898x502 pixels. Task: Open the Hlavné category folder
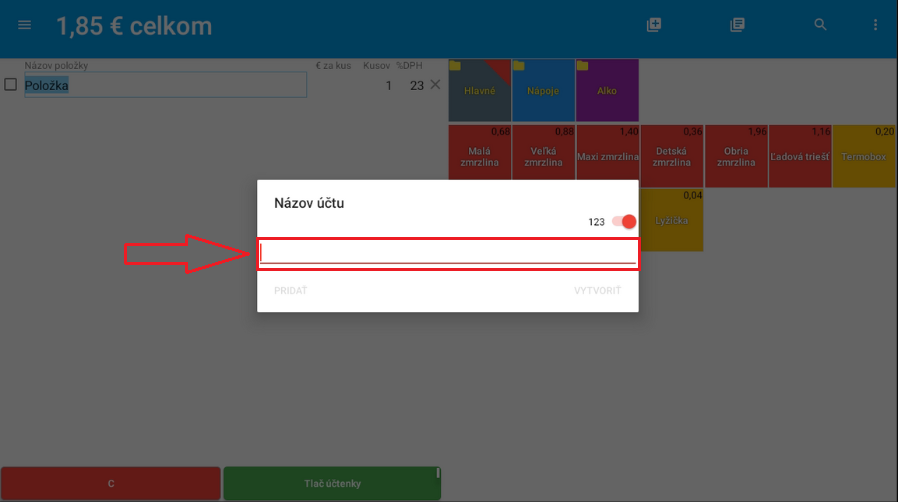[479, 90]
